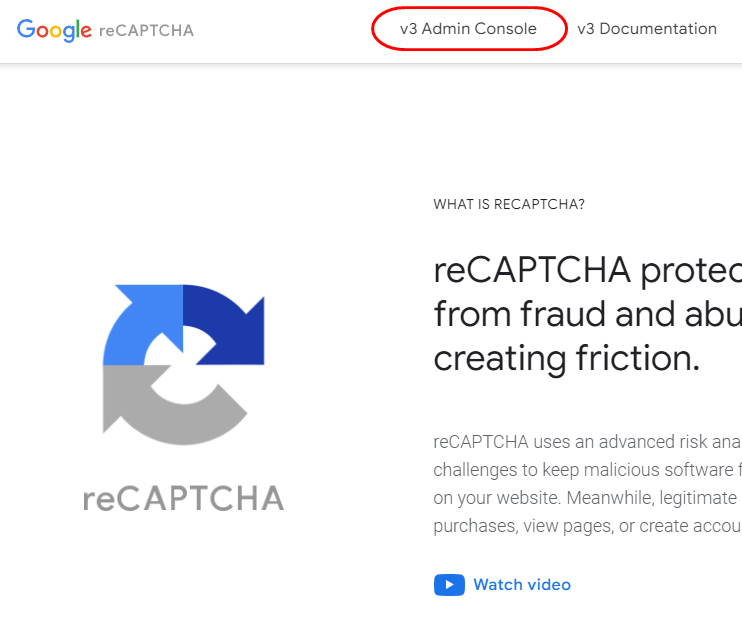The height and width of the screenshot is (626, 742).
Task: Click paragraph line 'on your website. Meanwhile, legitimate'
Action: (x=587, y=497)
